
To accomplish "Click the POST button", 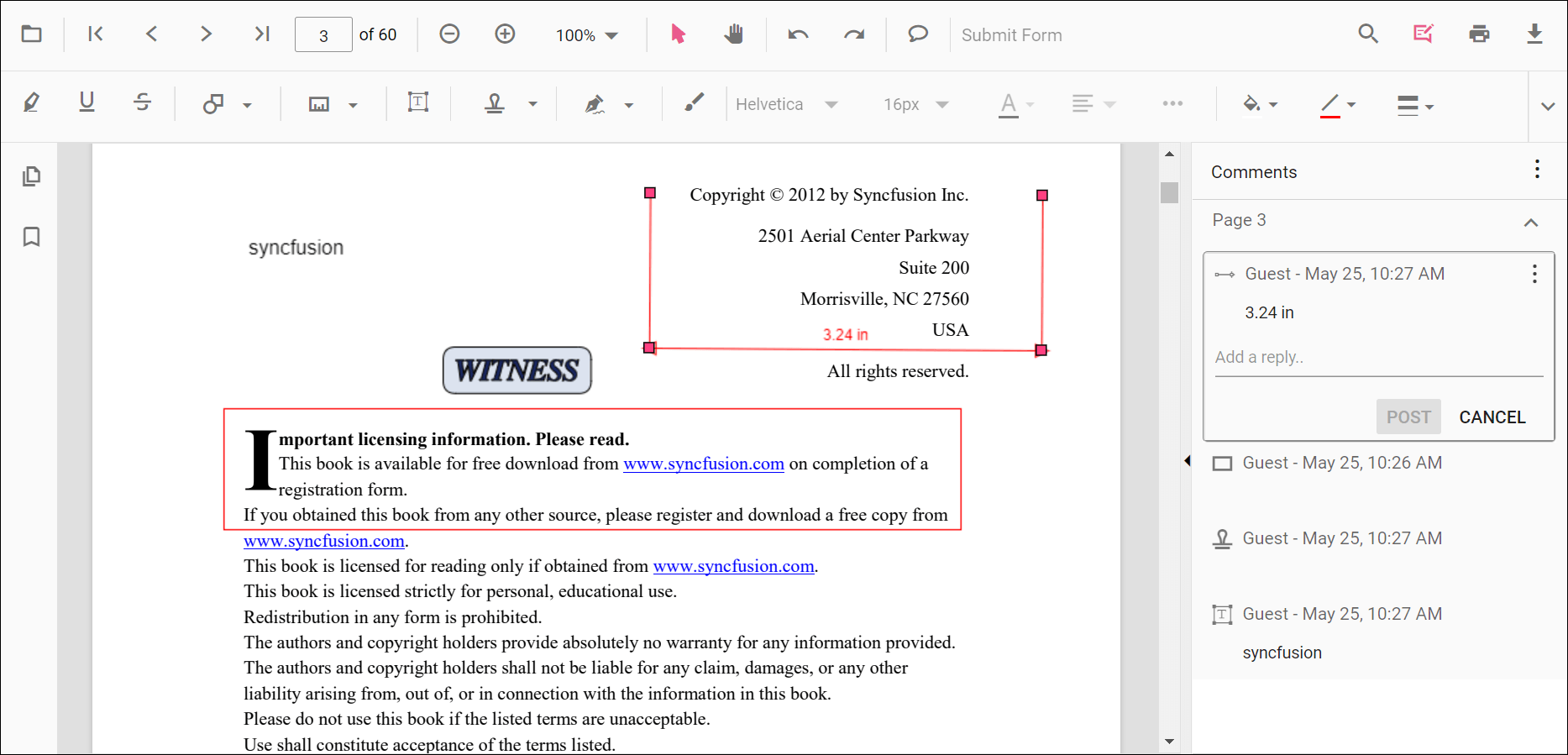I will coord(1408,417).
